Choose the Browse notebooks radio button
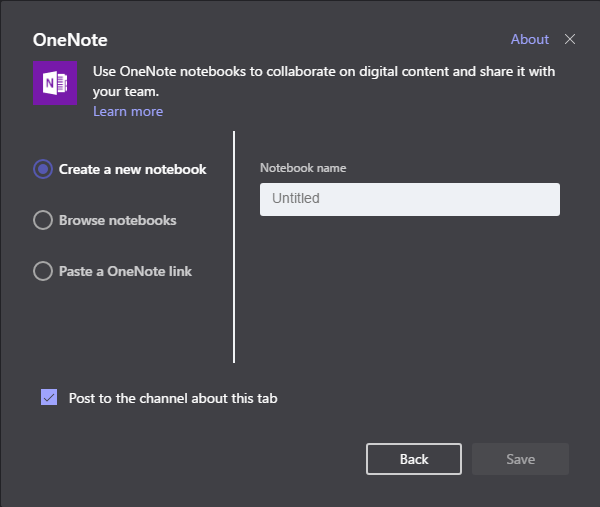This screenshot has height=507, width=600. 43,220
